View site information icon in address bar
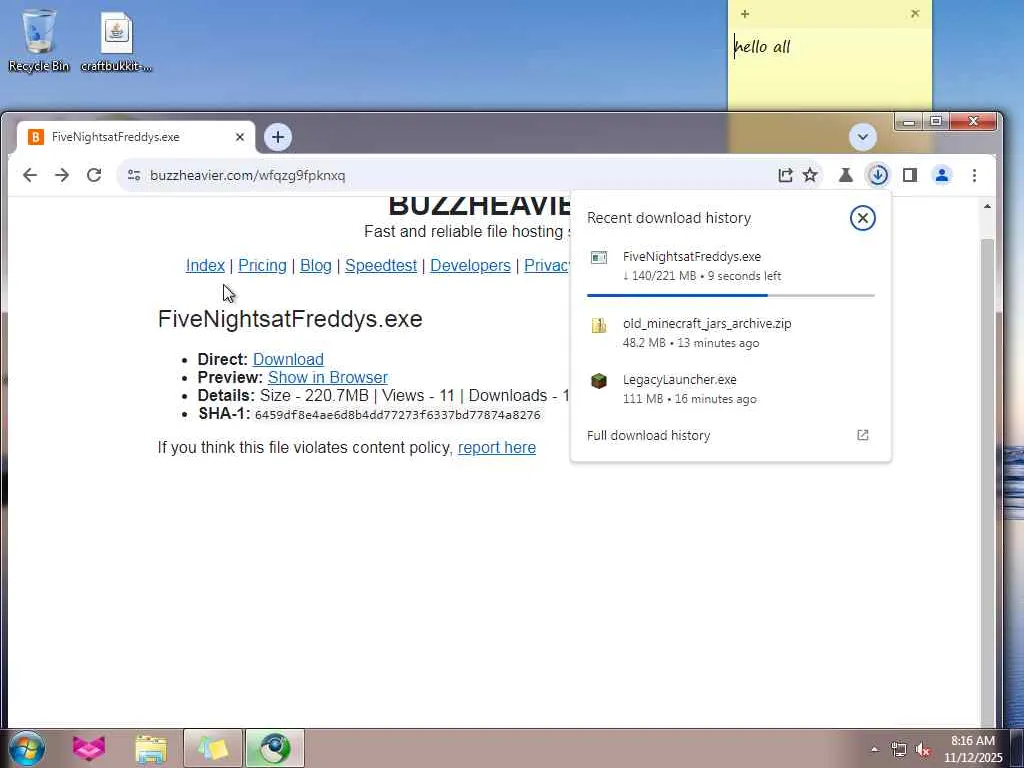1024x768 pixels. point(134,175)
